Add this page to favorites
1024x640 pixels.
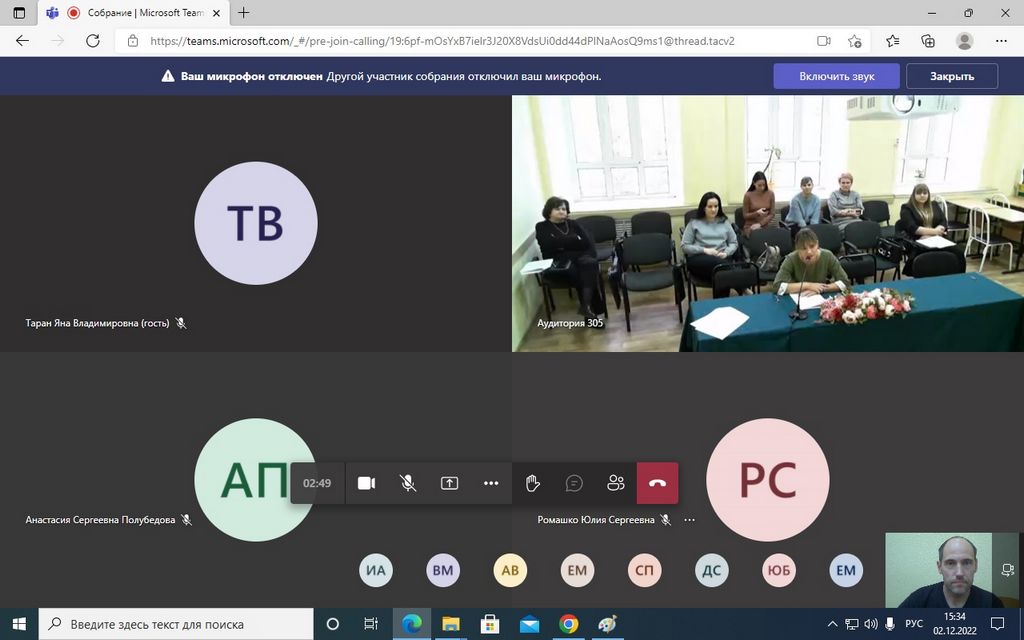855,41
